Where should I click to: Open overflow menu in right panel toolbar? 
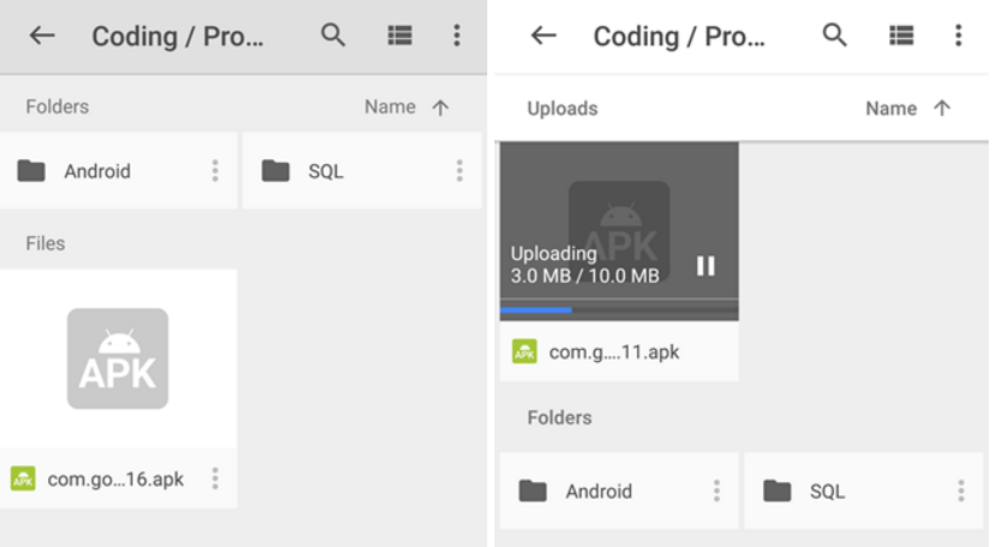coord(958,36)
